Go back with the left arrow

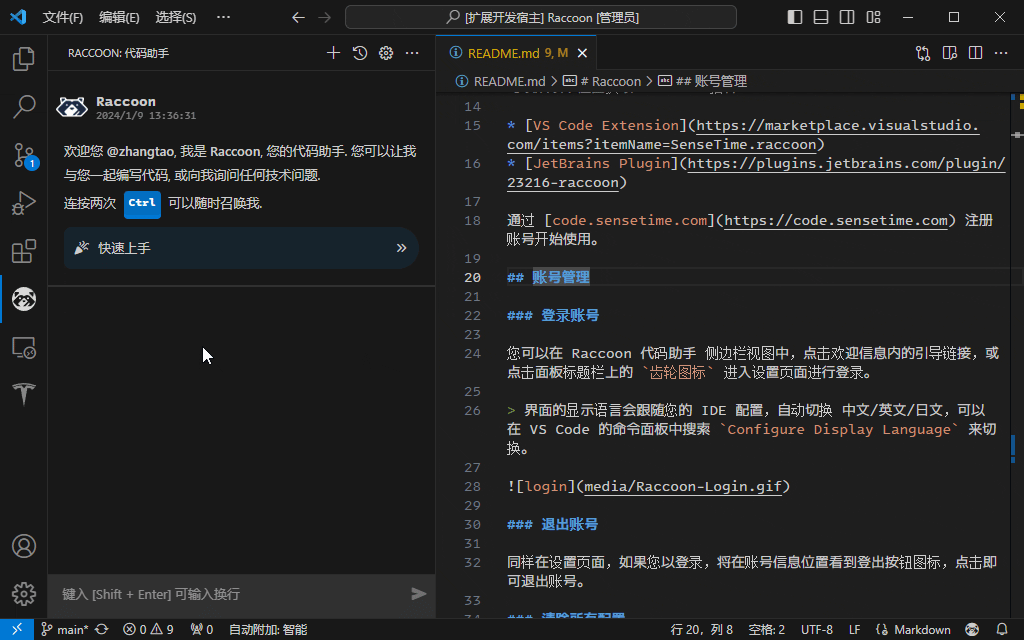coord(298,17)
